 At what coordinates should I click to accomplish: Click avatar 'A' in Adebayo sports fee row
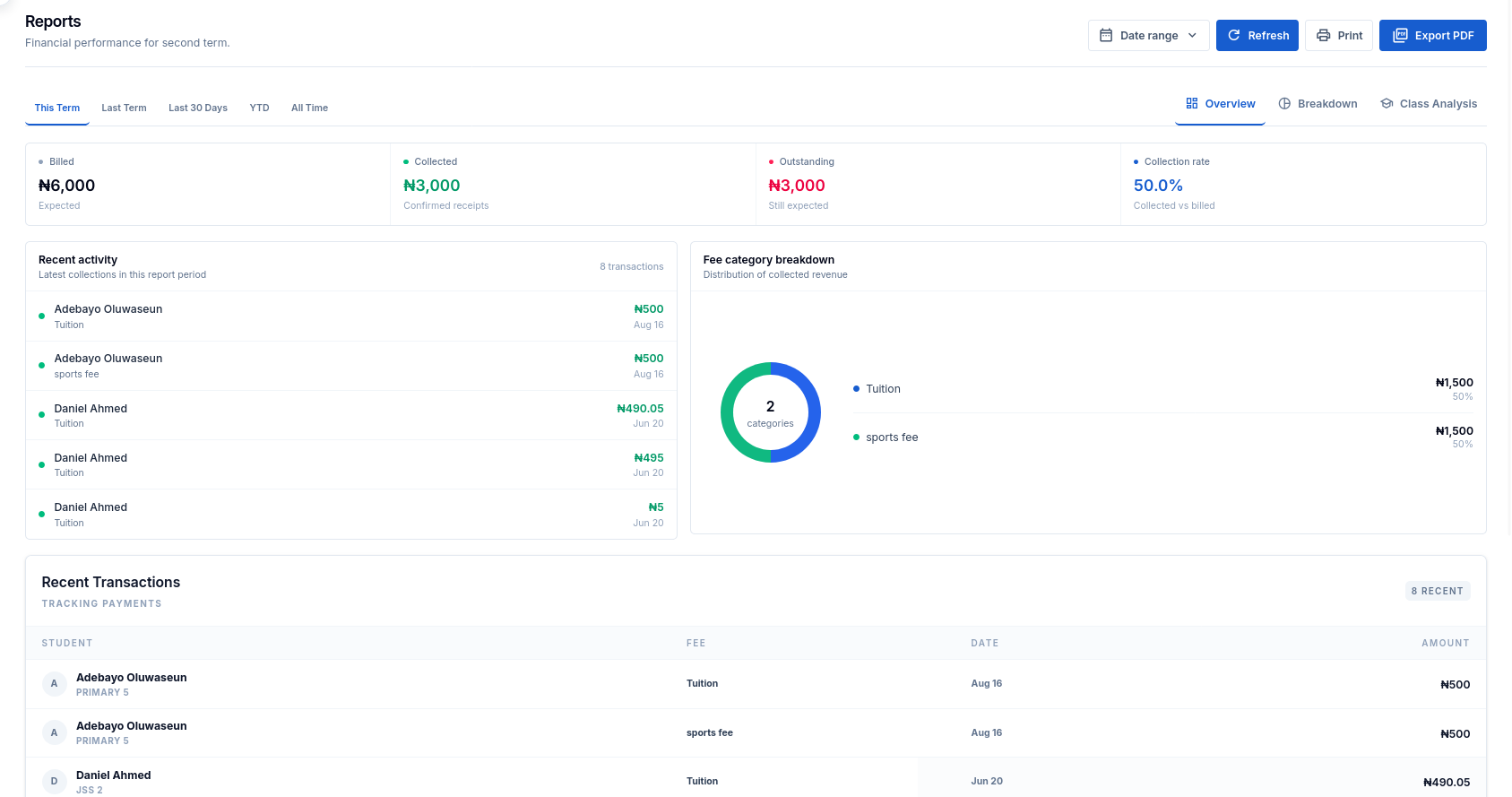pyautogui.click(x=54, y=733)
